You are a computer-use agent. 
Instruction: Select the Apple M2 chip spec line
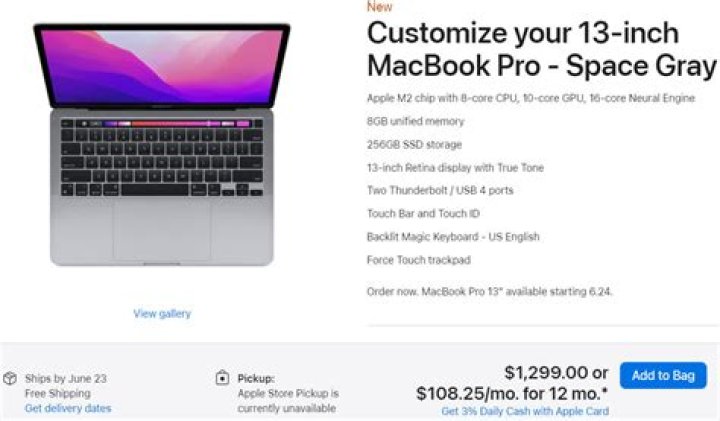(530, 98)
